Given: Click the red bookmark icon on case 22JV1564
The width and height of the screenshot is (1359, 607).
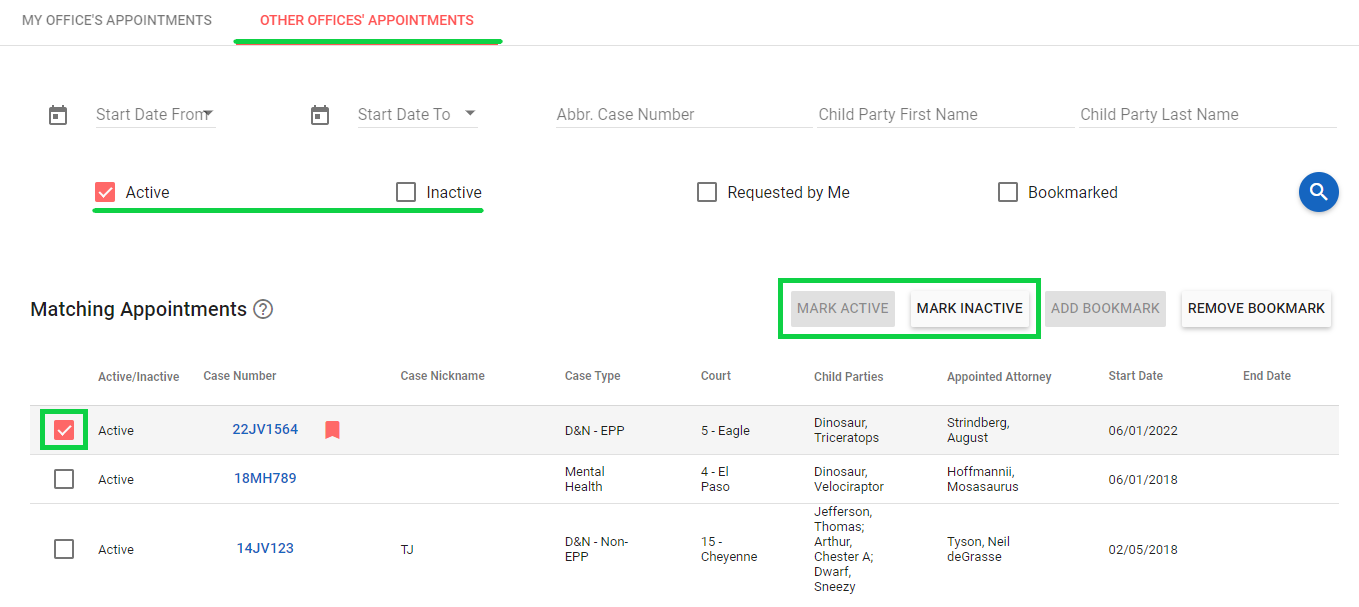Looking at the screenshot, I should click(332, 430).
